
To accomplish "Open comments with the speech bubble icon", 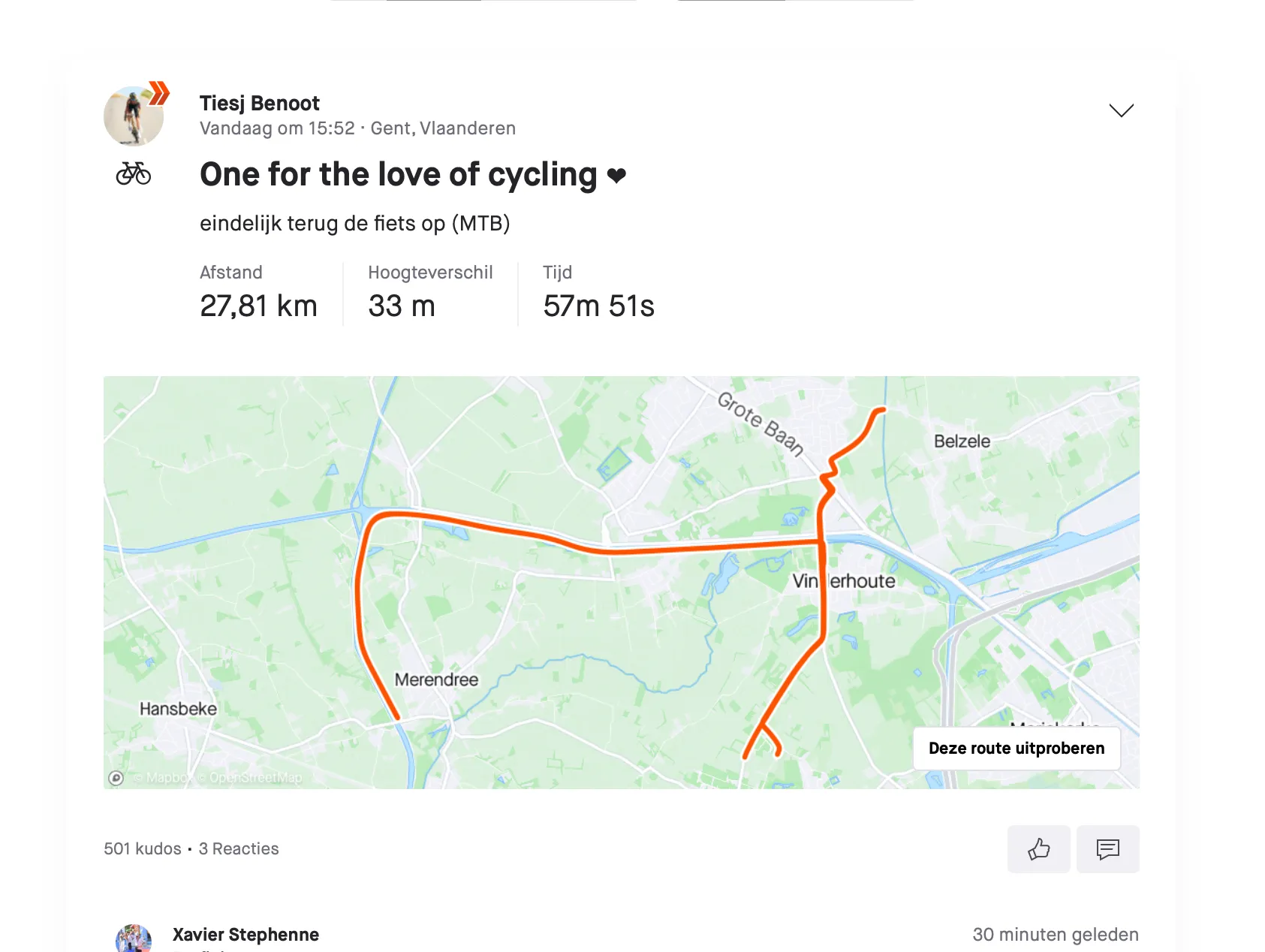I will pyautogui.click(x=1107, y=849).
